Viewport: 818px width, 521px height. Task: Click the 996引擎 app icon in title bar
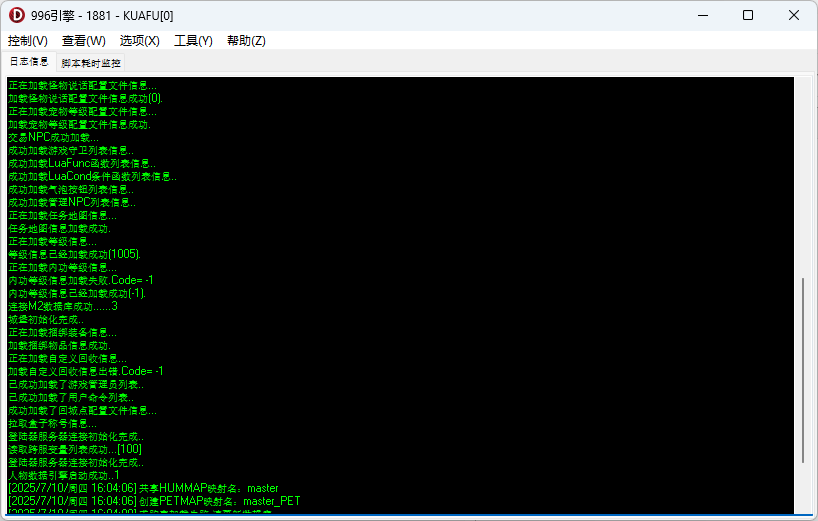(17, 15)
